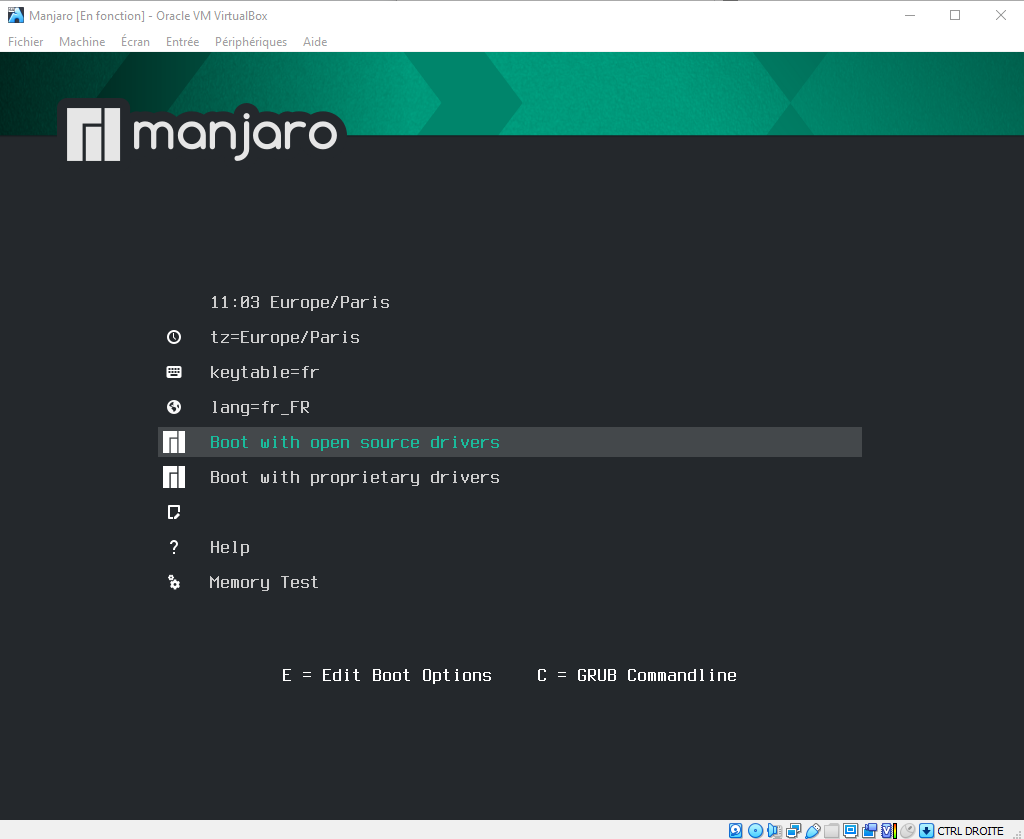
Task: Open the Fichier menu
Action: 25,42
